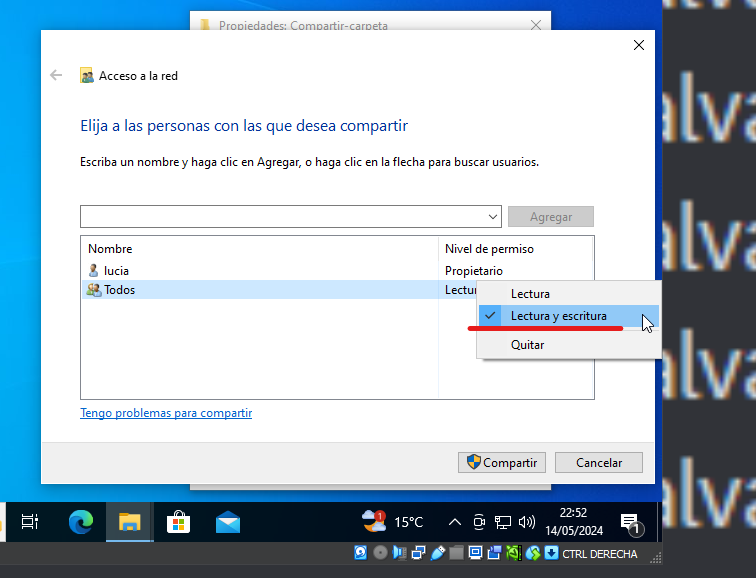756x578 pixels.
Task: Open the volume speaker tray icon
Action: (526, 522)
